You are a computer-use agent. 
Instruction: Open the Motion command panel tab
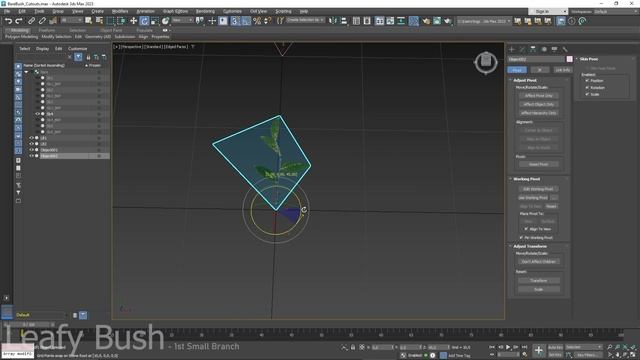[x=544, y=49]
